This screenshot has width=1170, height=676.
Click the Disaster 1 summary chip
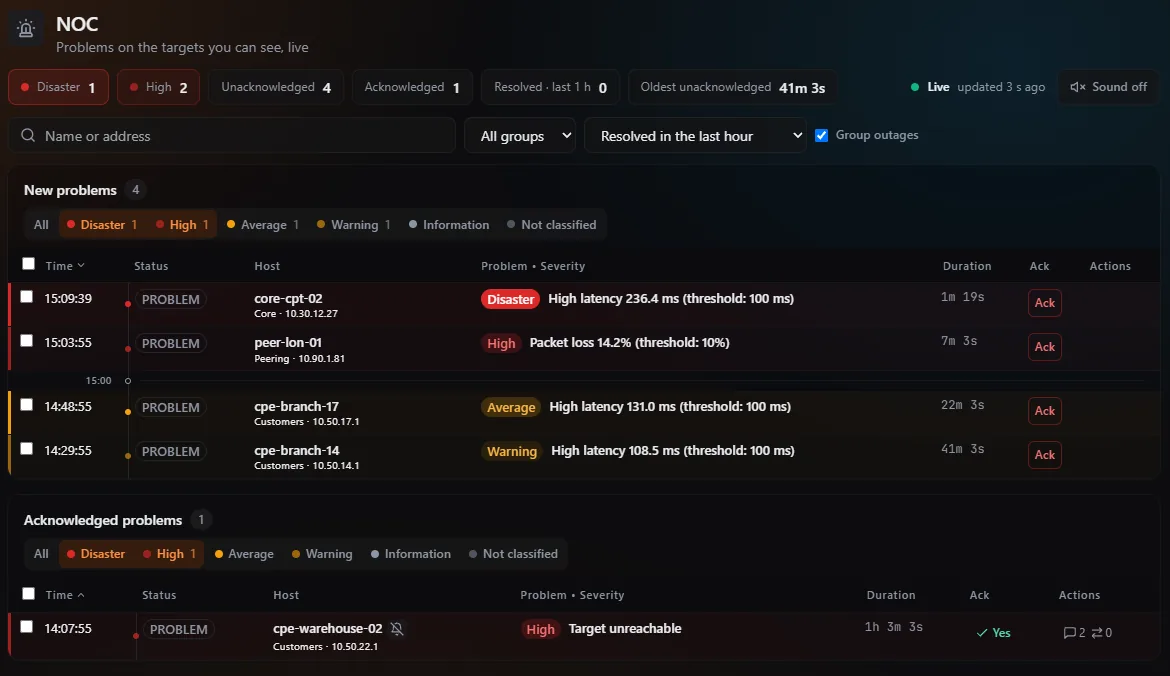tap(58, 87)
